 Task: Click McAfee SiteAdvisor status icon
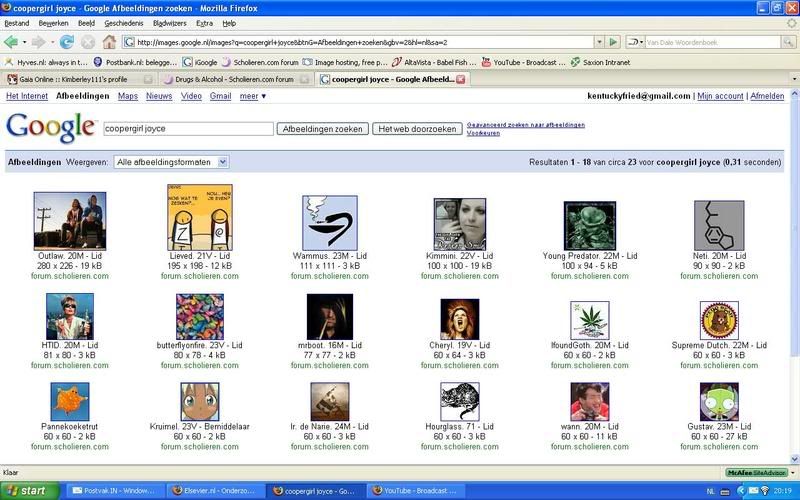pos(757,473)
